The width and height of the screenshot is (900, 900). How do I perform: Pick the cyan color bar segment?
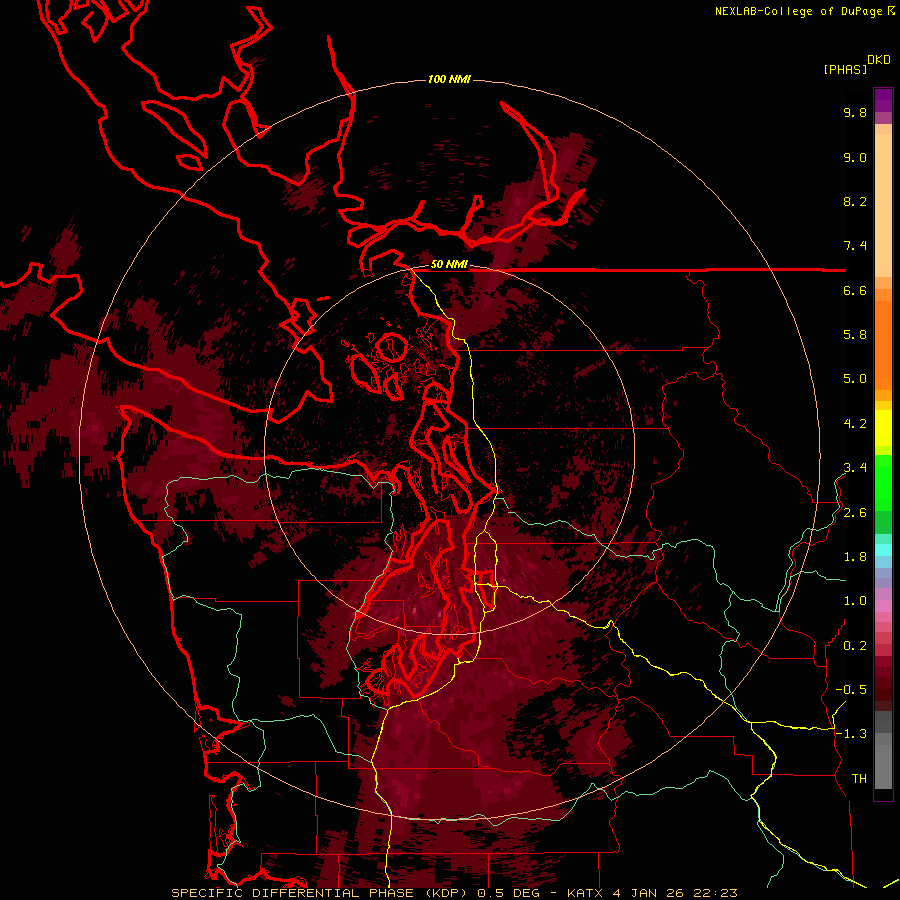883,549
